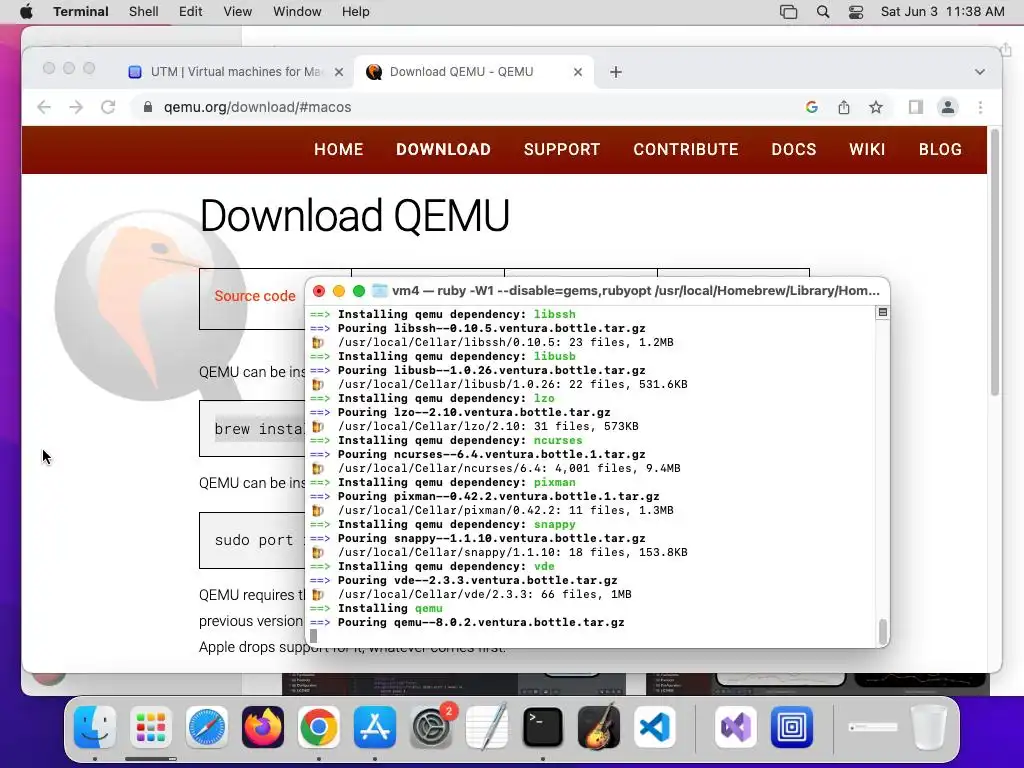Image resolution: width=1024 pixels, height=768 pixels.
Task: Close the Download QEMU tab
Action: point(578,72)
